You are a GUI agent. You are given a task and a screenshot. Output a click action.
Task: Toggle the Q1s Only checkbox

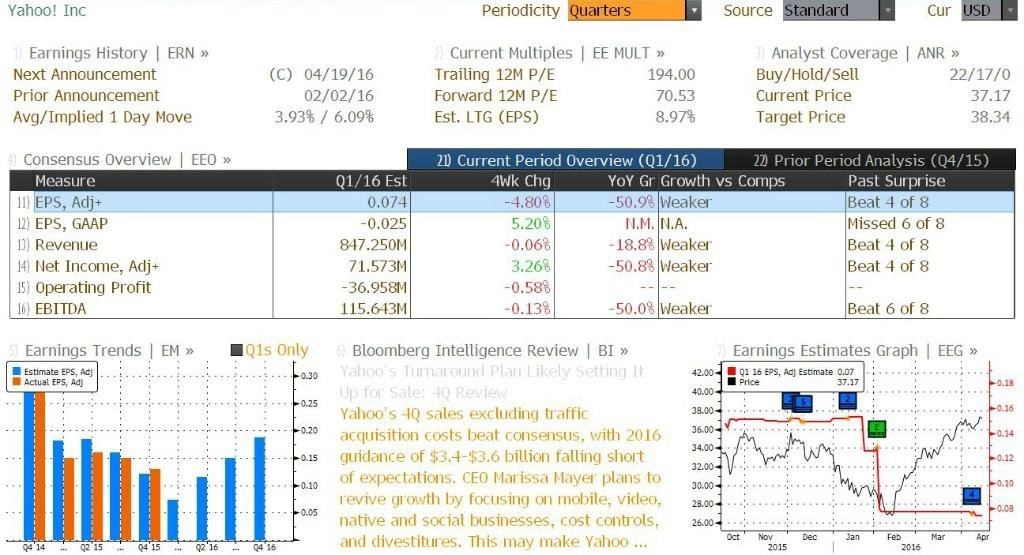click(x=237, y=351)
